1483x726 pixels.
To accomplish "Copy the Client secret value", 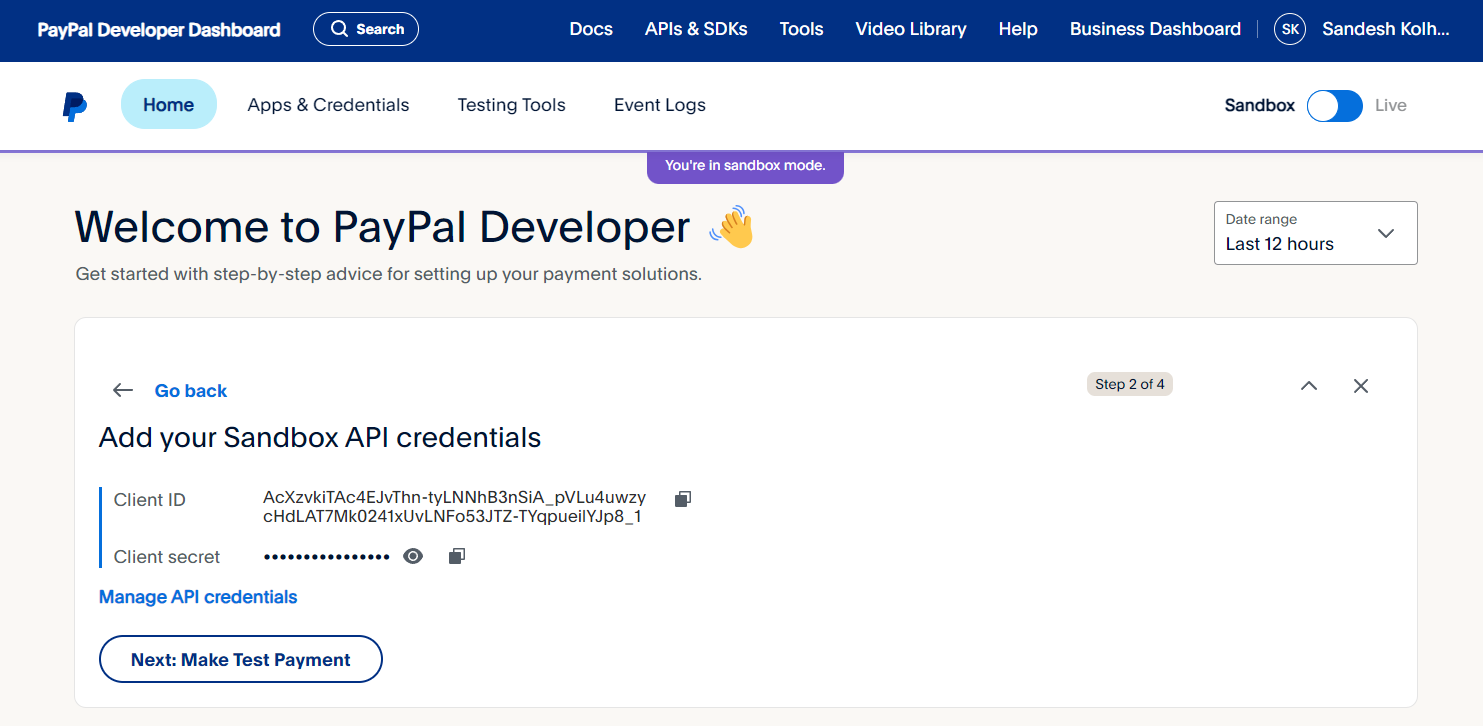I will pyautogui.click(x=457, y=556).
